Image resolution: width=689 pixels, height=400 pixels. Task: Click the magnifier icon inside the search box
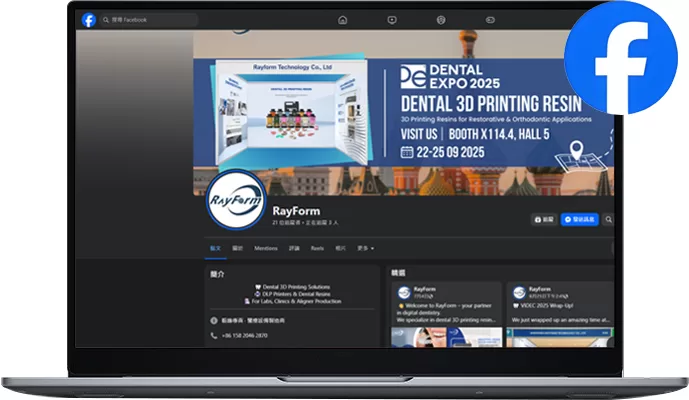pyautogui.click(x=106, y=20)
